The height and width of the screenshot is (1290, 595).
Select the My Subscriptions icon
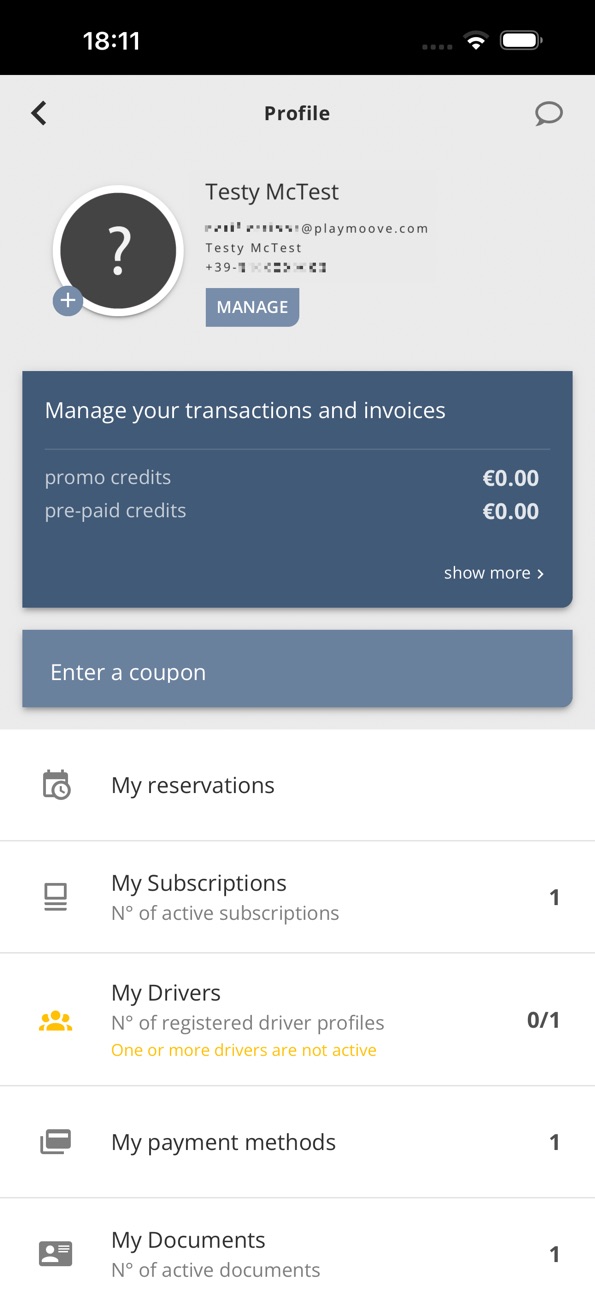coord(56,897)
